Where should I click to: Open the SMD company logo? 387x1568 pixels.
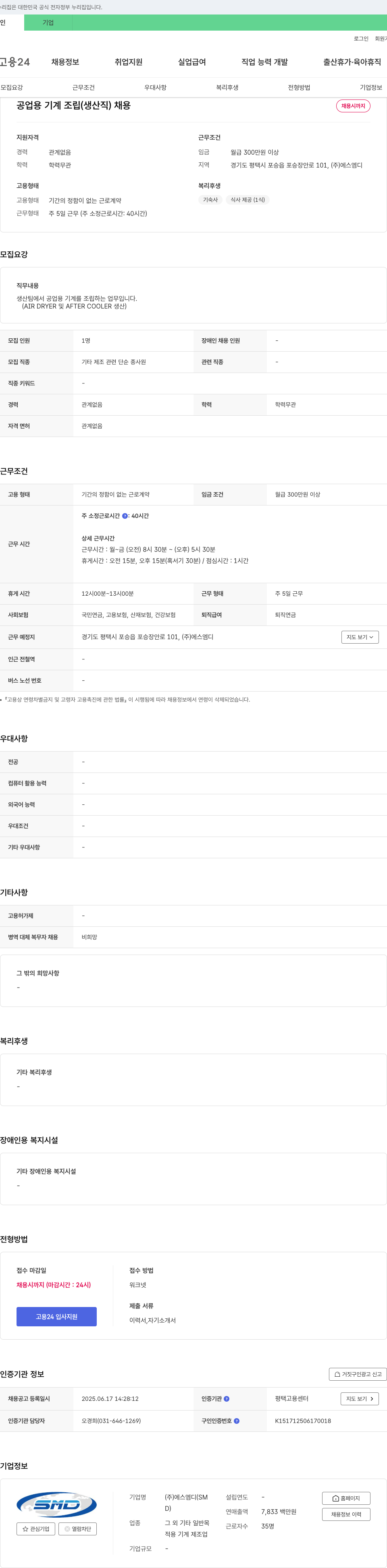tap(57, 1505)
